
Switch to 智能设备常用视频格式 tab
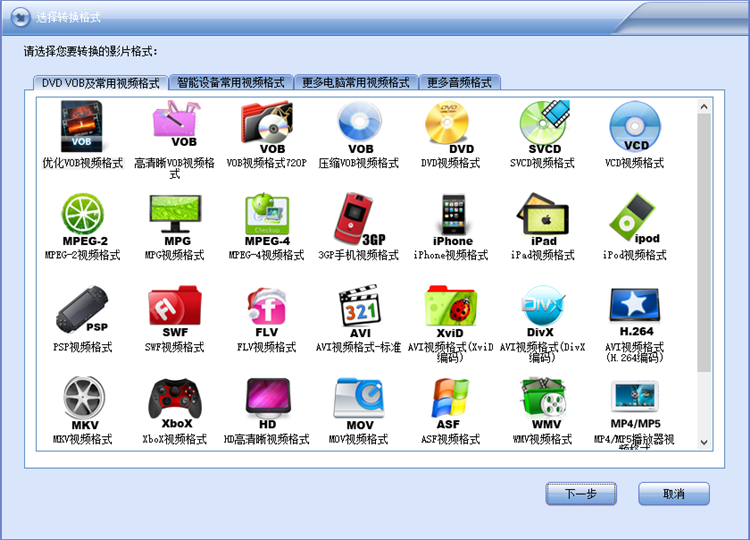pos(231,83)
